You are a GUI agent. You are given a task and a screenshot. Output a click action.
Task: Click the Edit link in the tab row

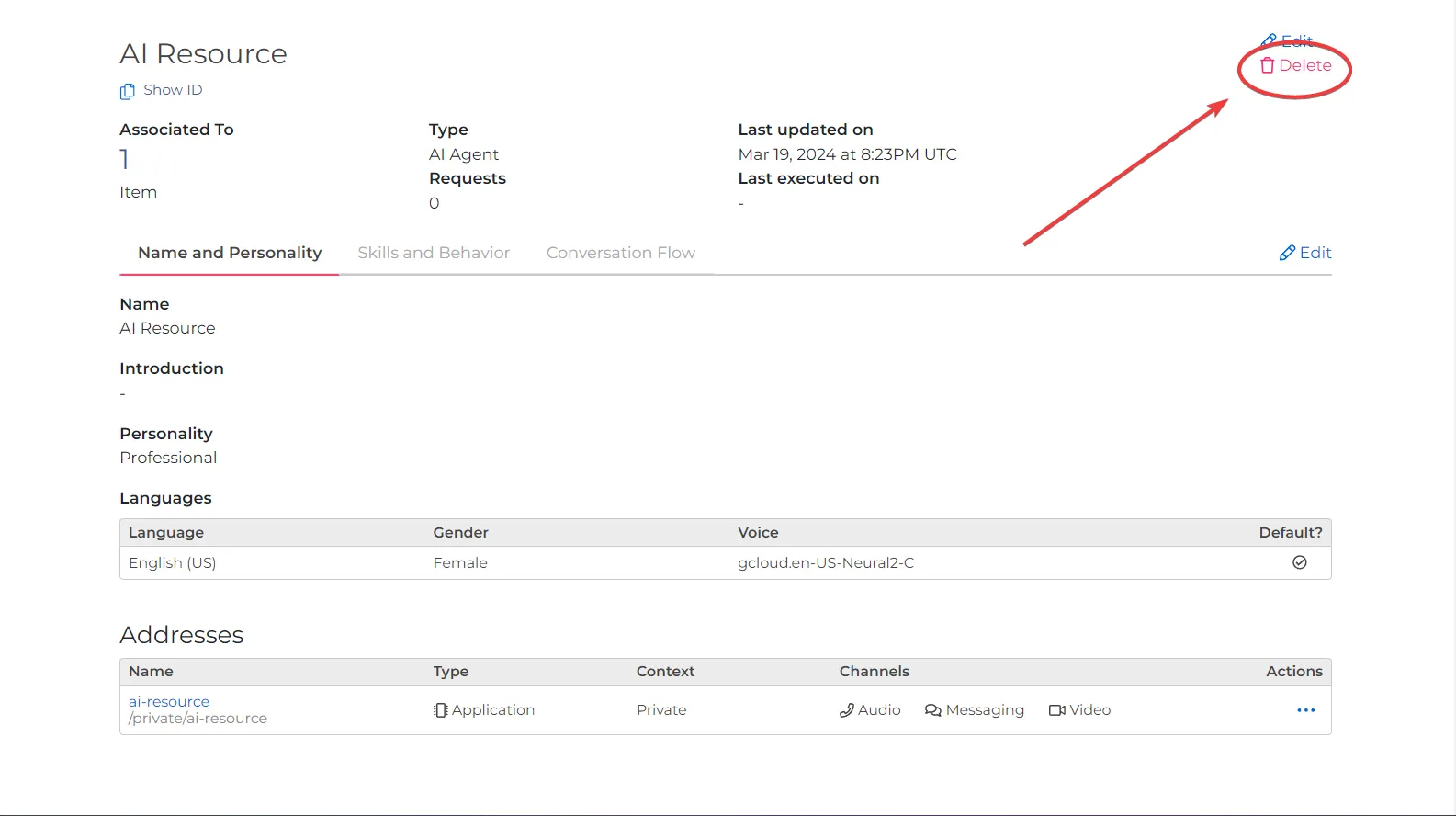1305,253
